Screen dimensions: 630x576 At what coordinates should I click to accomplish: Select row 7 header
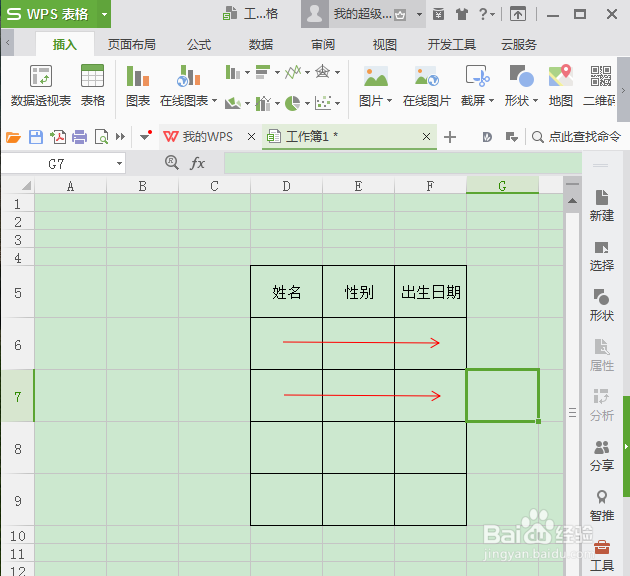pos(18,396)
